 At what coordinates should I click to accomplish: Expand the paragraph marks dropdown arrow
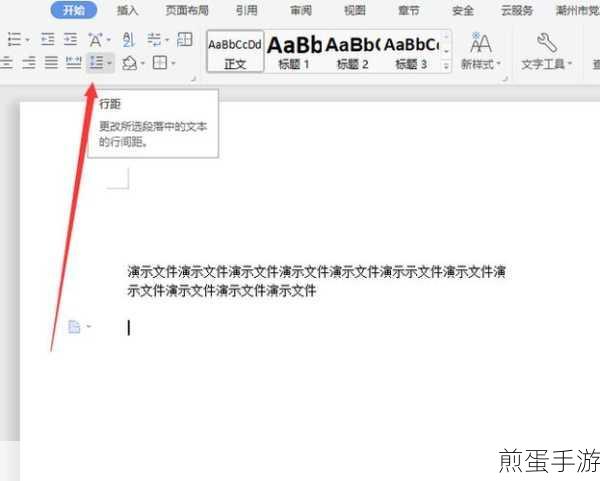[167, 40]
